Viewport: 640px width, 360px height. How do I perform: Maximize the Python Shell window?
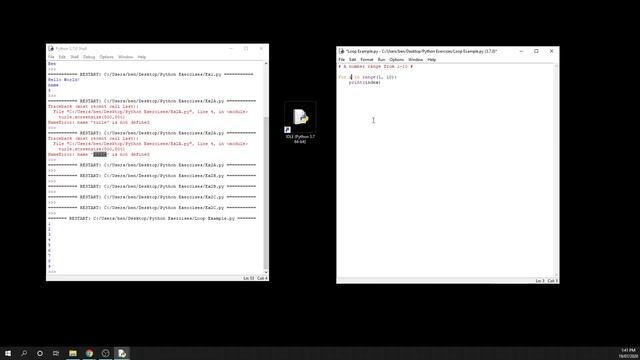pyautogui.click(x=246, y=49)
